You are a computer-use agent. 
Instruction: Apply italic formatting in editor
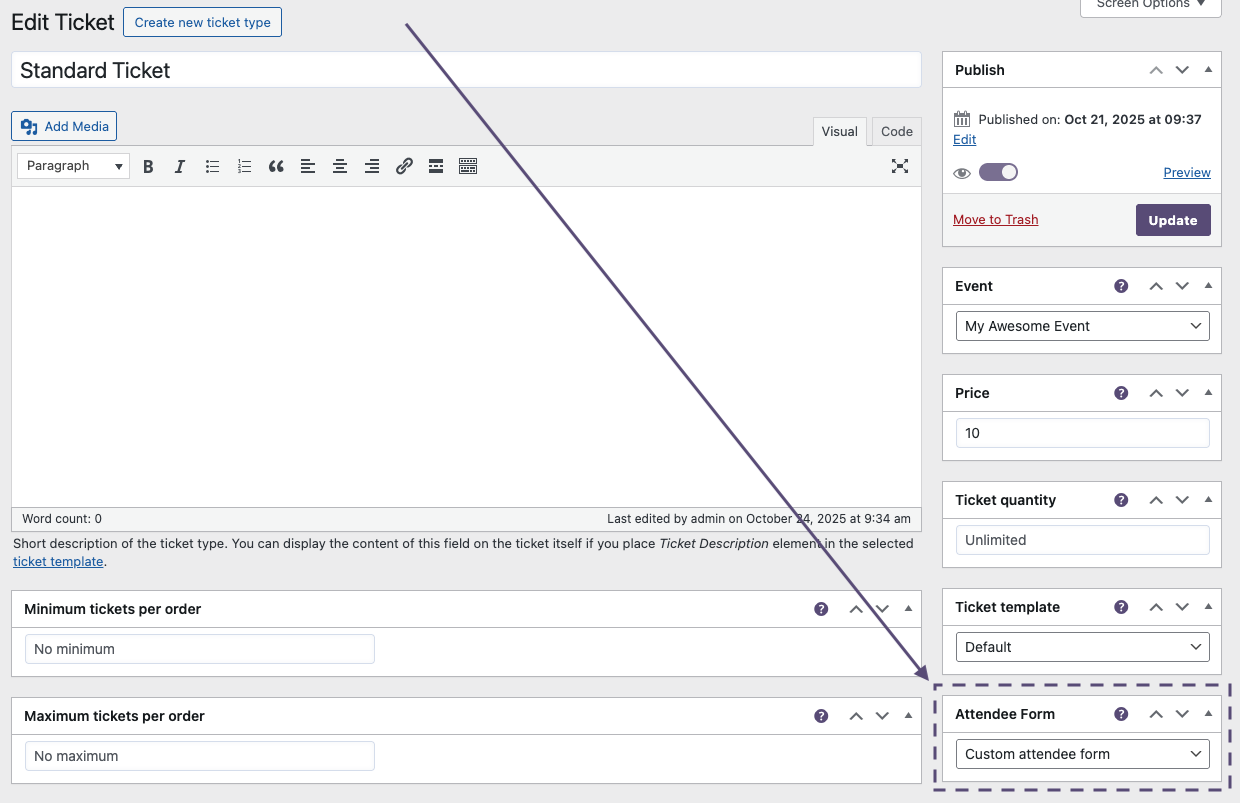tap(180, 167)
